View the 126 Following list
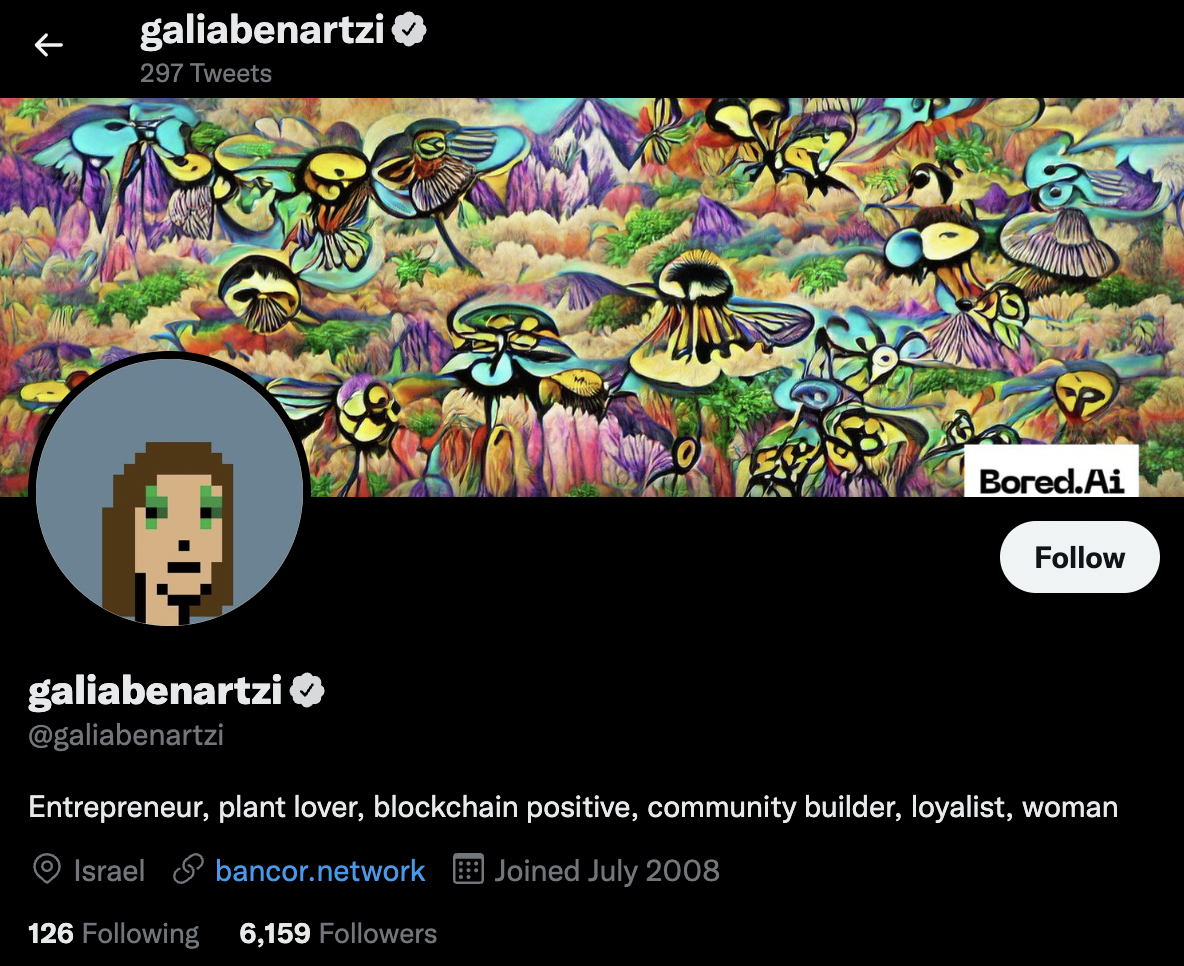 (113, 934)
